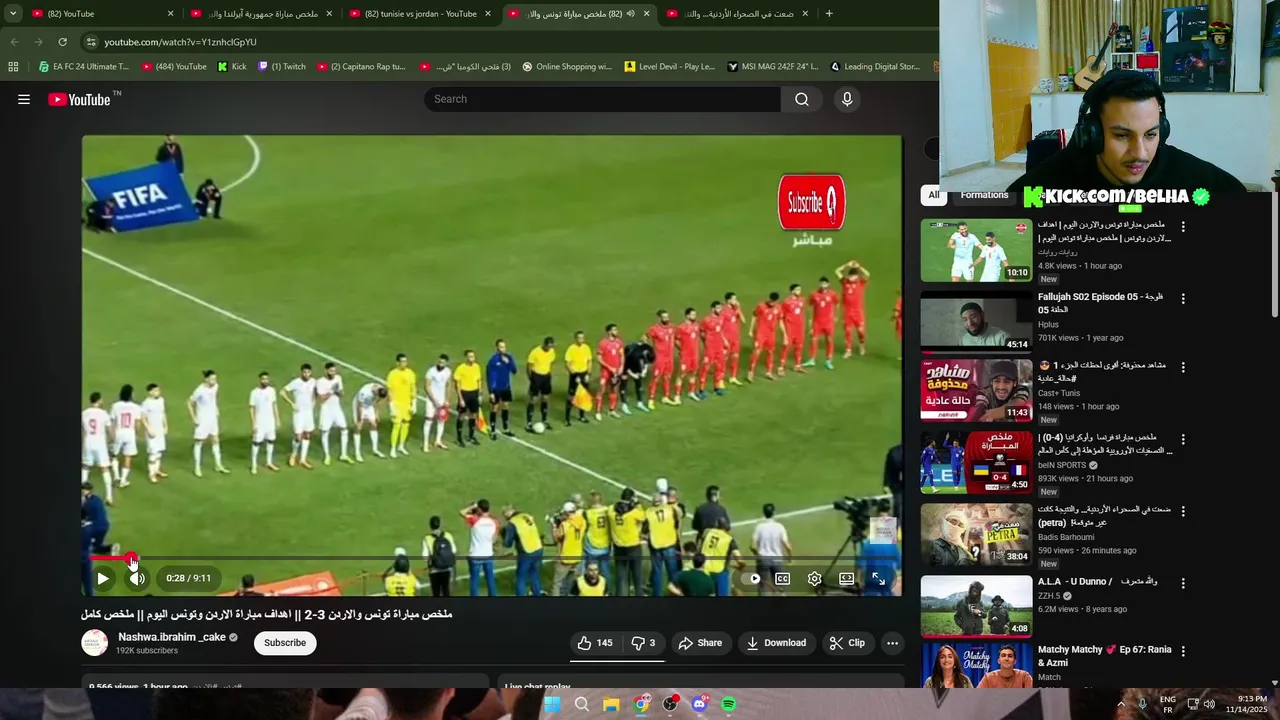Open Discord from the taskbar
Viewport: 1280px width, 720px height.
(699, 704)
